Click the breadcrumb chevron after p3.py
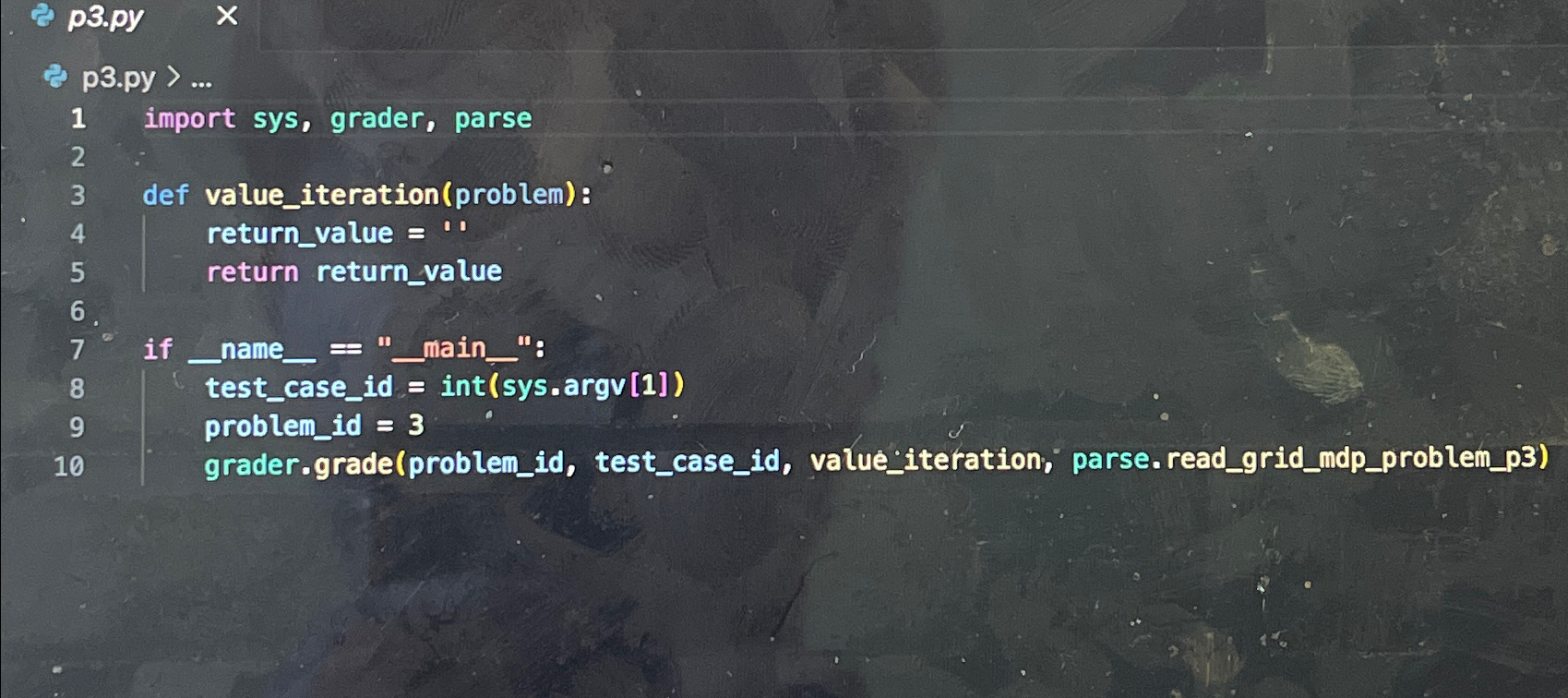Screen dimensions: 1568x698 (174, 77)
